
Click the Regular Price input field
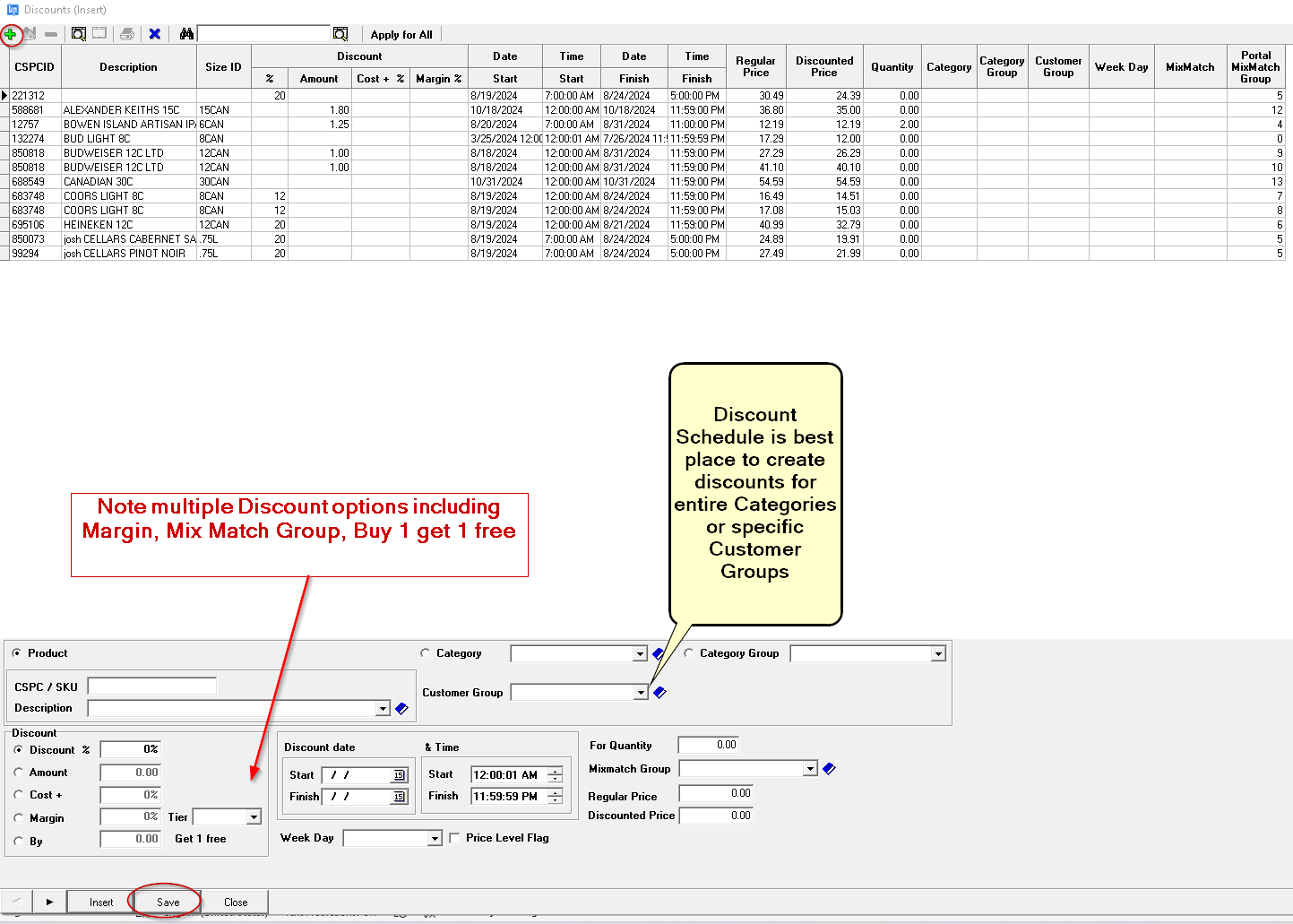[x=716, y=793]
